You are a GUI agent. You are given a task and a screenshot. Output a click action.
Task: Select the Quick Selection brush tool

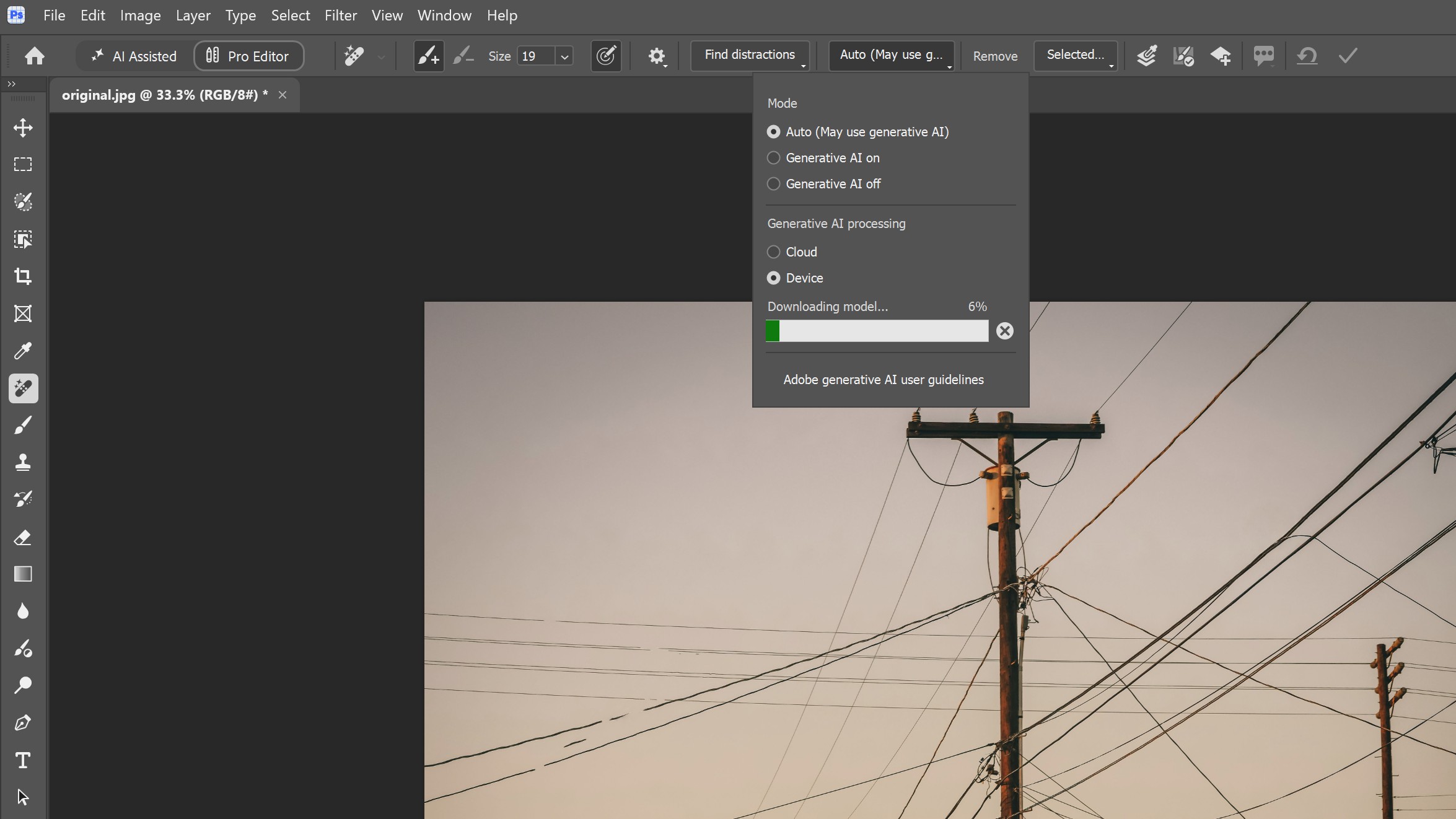(x=23, y=202)
